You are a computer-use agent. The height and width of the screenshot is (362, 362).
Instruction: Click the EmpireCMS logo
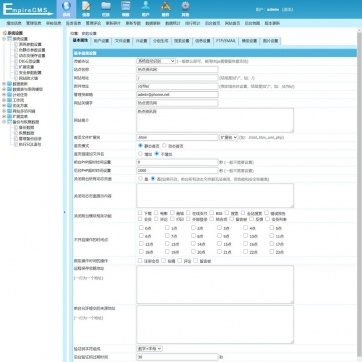tap(28, 9)
